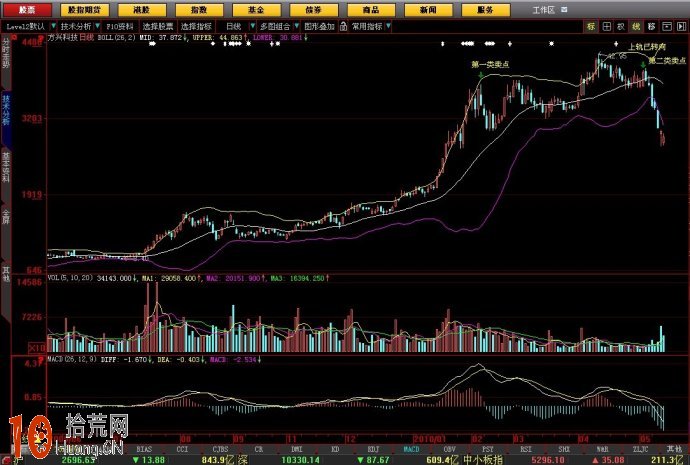The width and height of the screenshot is (690, 465).
Task: Click the 上轨已转向 chart annotation
Action: coord(646,47)
